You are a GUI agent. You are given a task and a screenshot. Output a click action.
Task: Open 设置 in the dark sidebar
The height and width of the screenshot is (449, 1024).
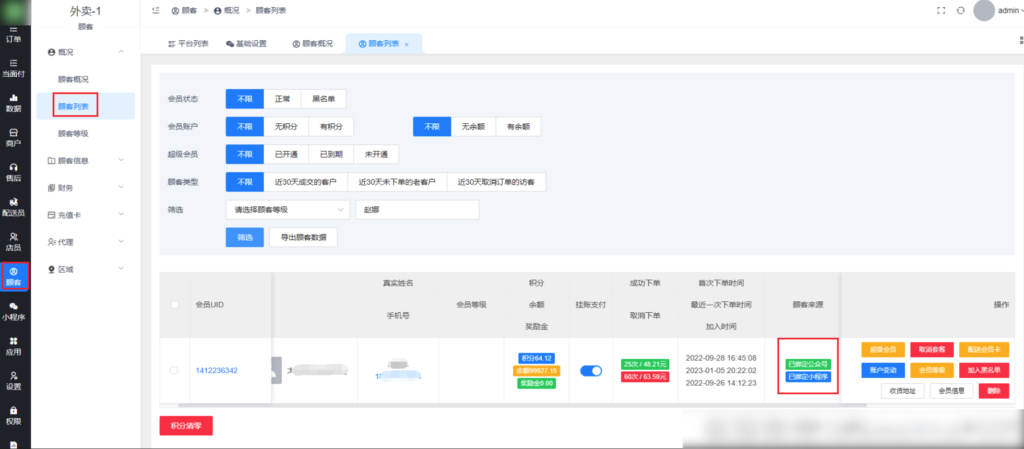tap(14, 380)
